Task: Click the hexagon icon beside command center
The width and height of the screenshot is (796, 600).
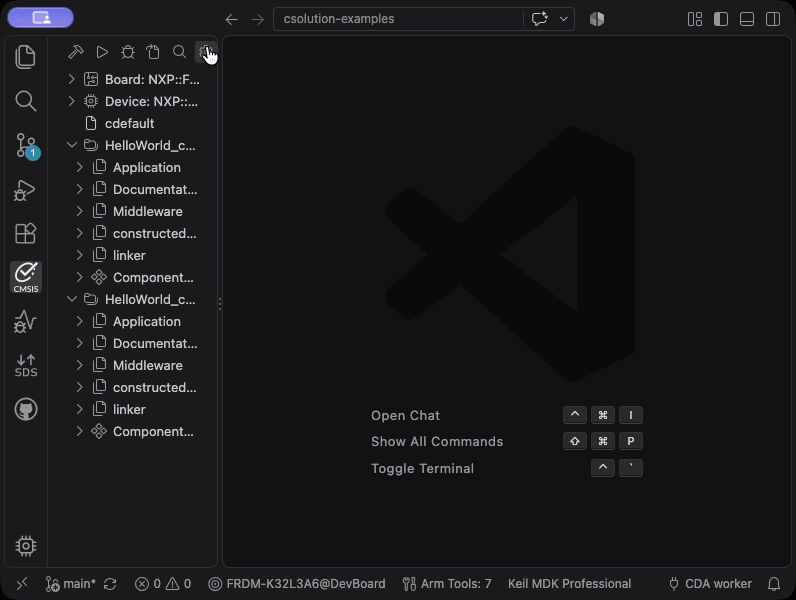Action: (x=597, y=19)
